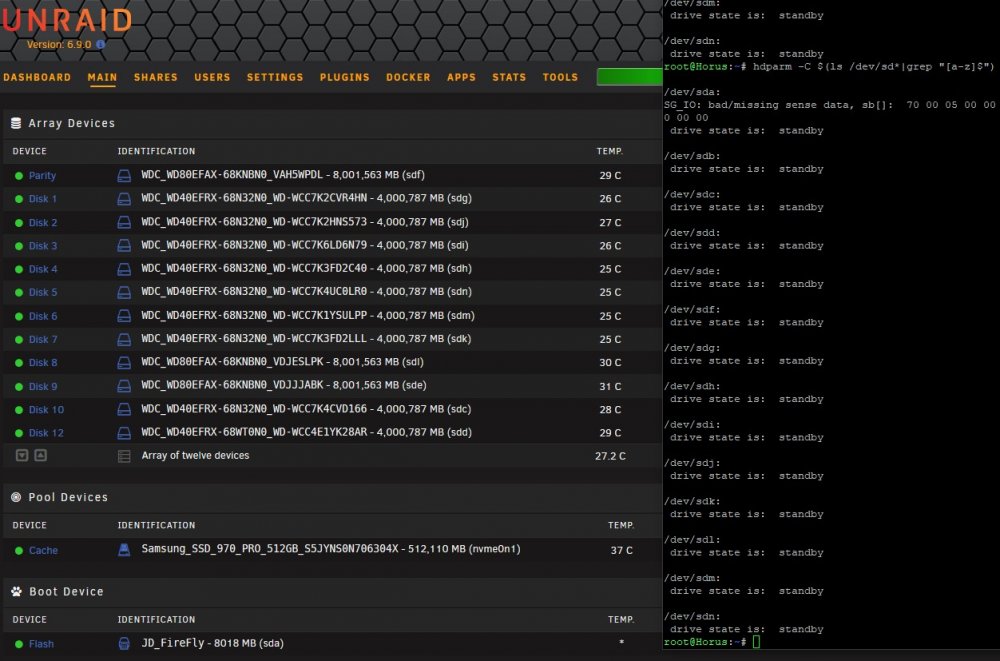
Task: Toggle Disk 3 green status indicator
Action: [x=18, y=246]
